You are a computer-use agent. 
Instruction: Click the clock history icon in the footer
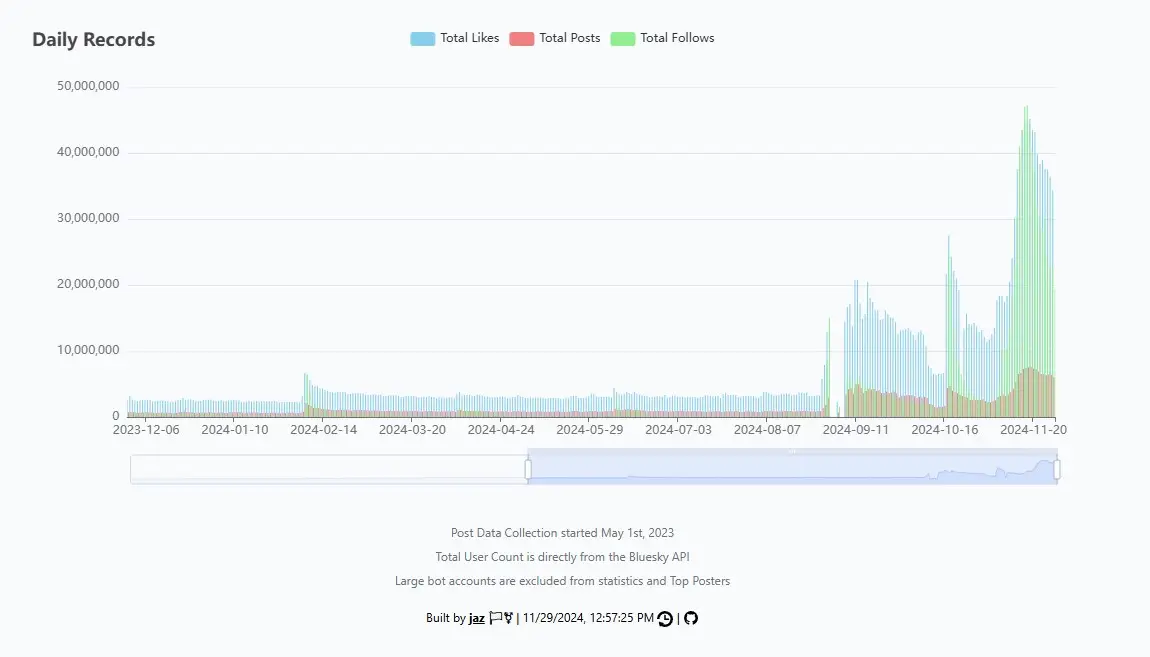tap(664, 618)
